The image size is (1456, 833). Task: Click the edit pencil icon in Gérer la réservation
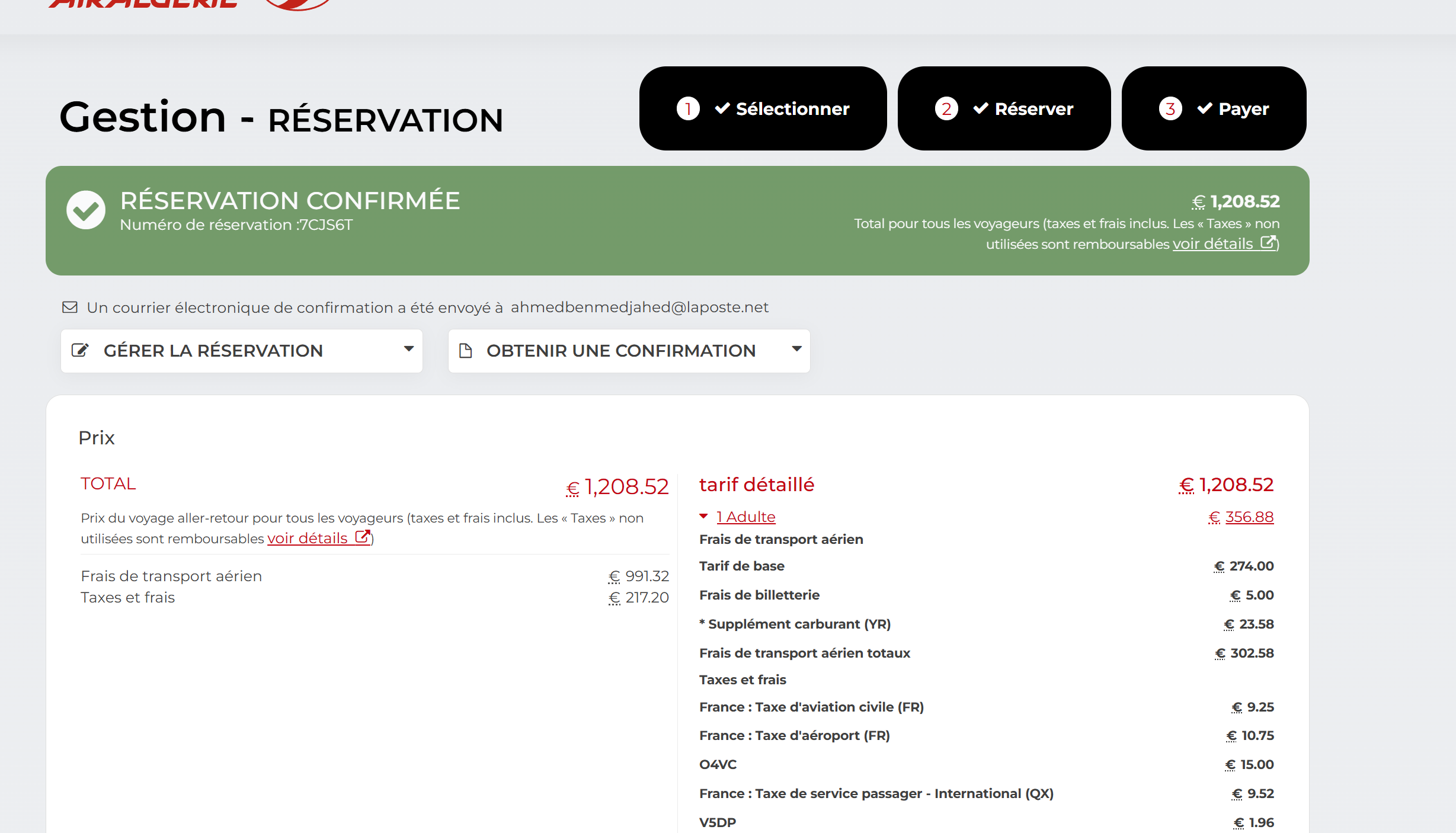click(80, 350)
